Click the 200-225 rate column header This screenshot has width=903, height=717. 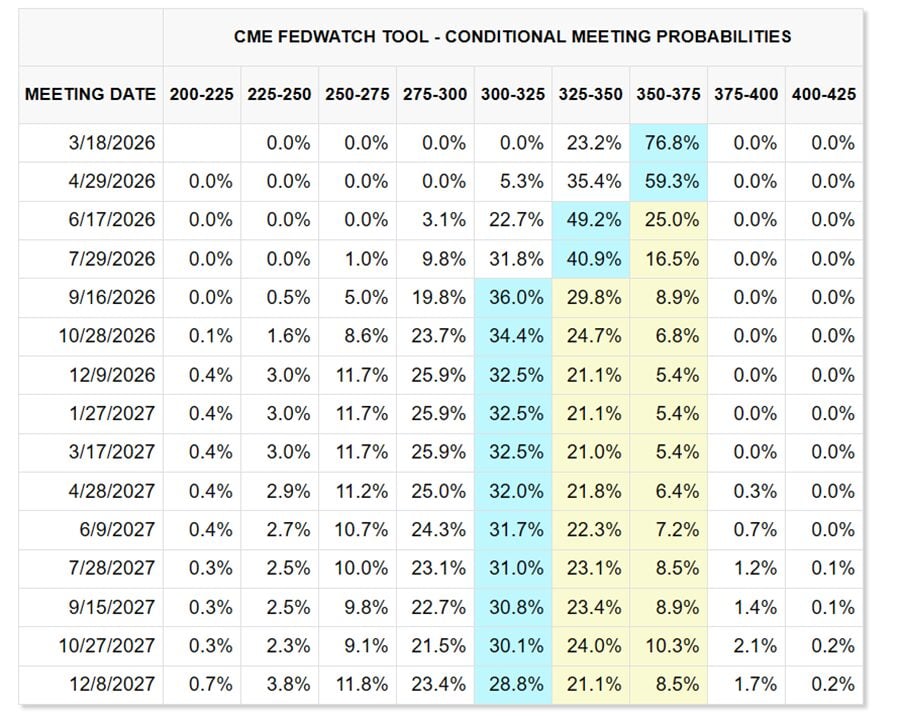pos(202,94)
